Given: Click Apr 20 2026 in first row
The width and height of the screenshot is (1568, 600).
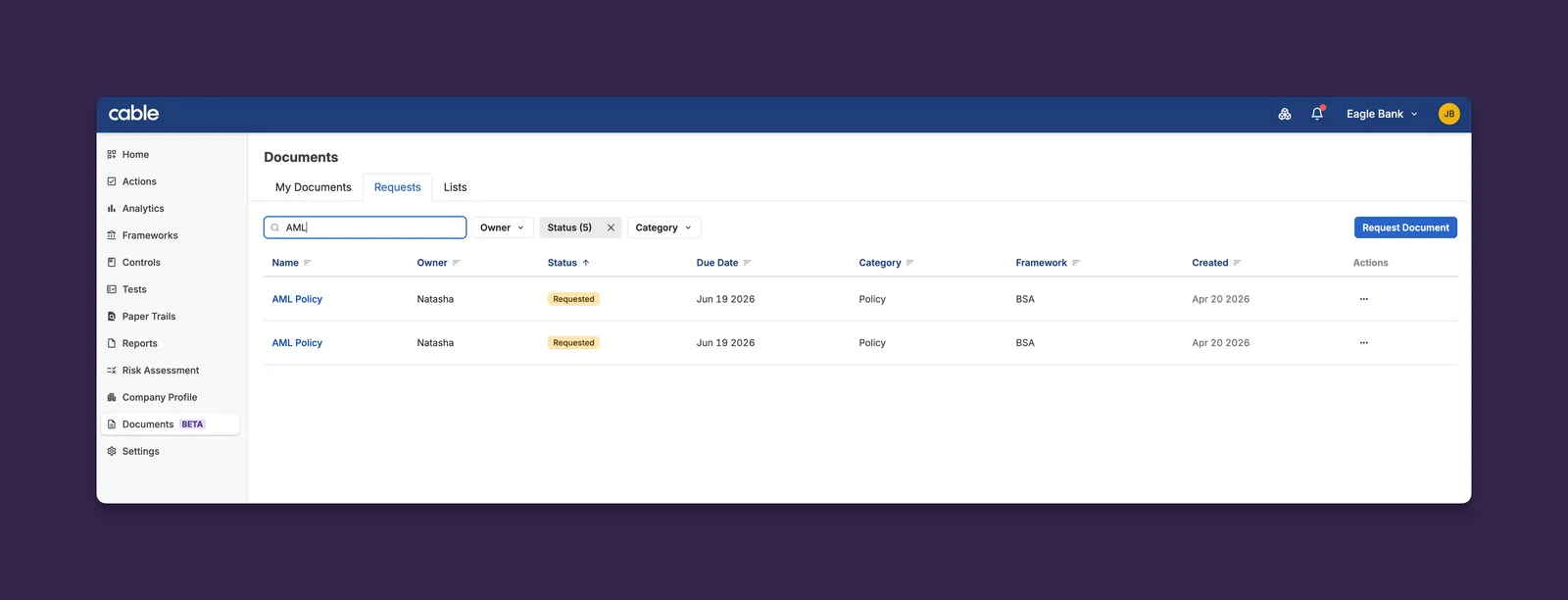Looking at the screenshot, I should pos(1220,299).
